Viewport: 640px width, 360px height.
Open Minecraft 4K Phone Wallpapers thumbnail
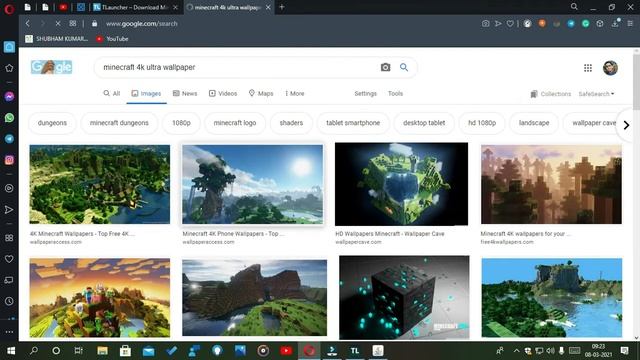click(253, 184)
